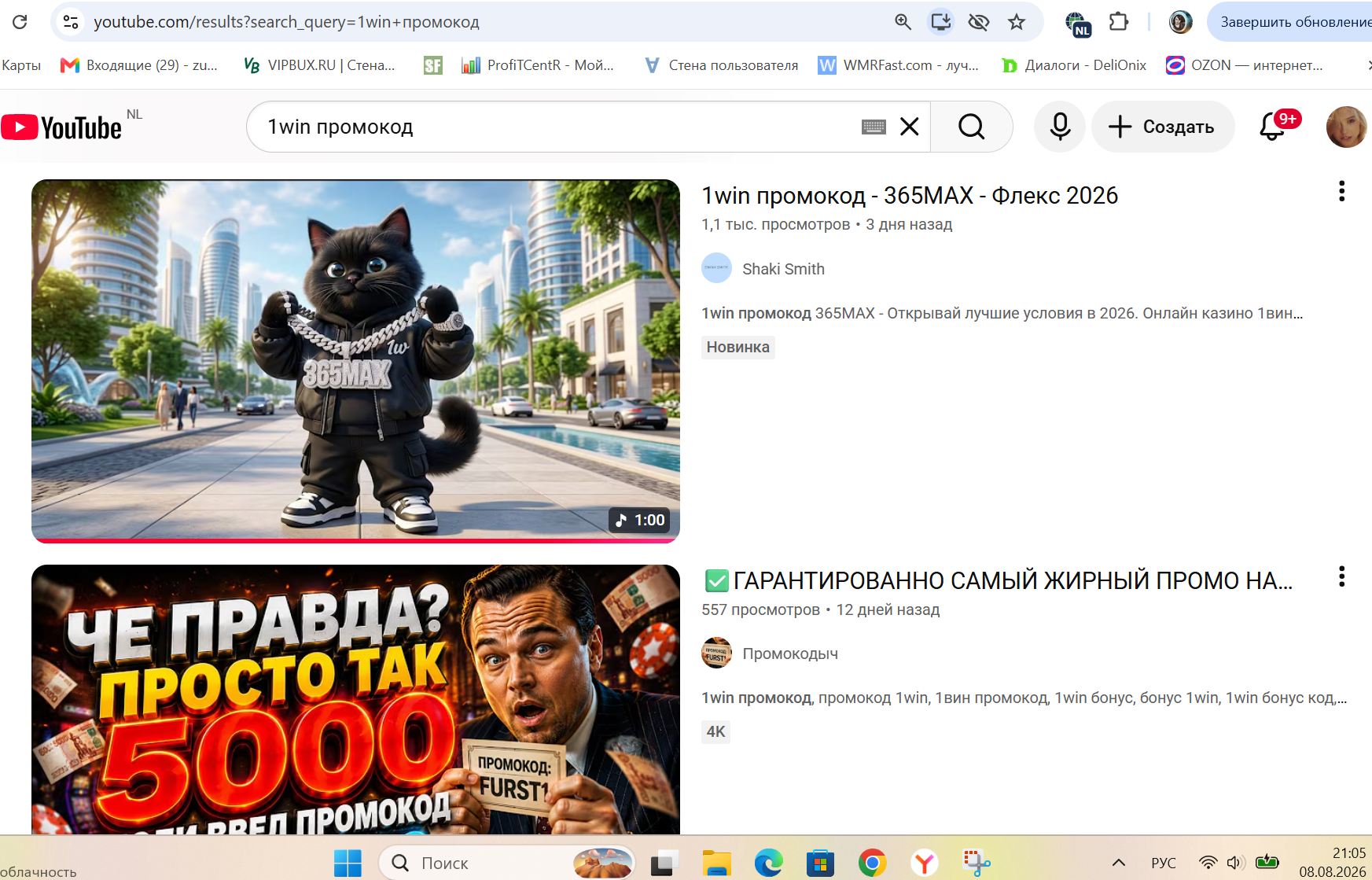The width and height of the screenshot is (1372, 880).
Task: Click the zoom magnifier icon in address bar
Action: [x=903, y=22]
